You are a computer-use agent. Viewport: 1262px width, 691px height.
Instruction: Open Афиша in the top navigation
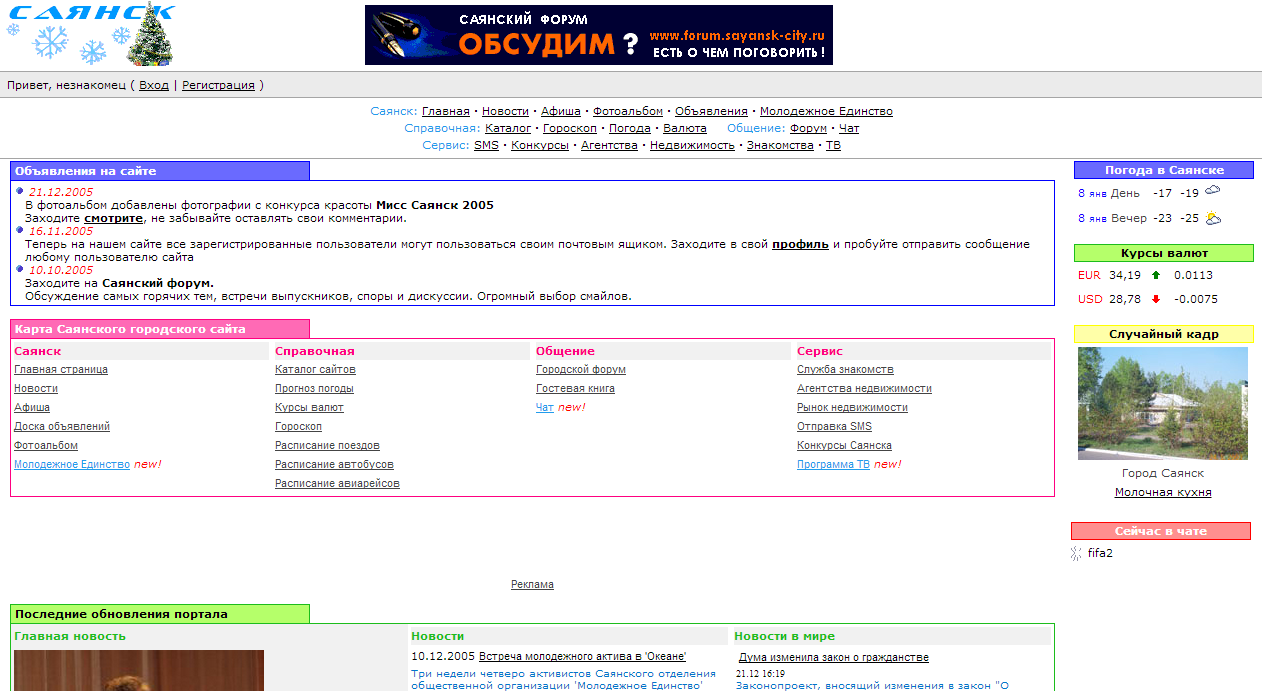point(560,111)
